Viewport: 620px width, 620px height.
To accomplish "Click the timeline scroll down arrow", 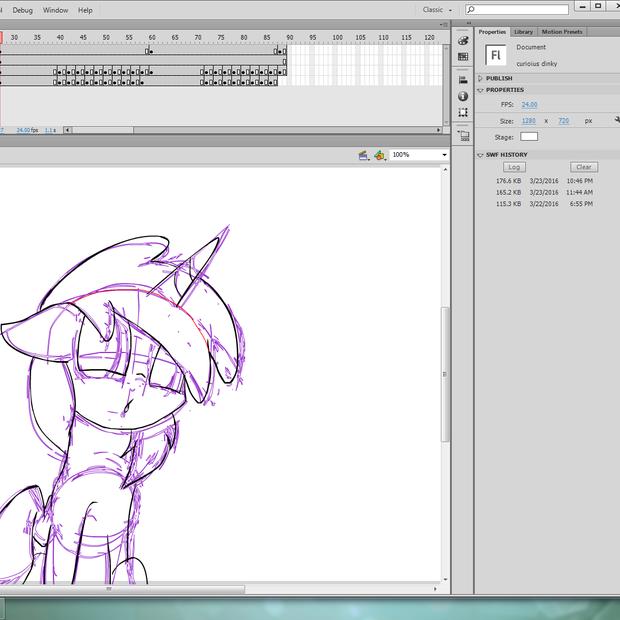I will (x=447, y=123).
